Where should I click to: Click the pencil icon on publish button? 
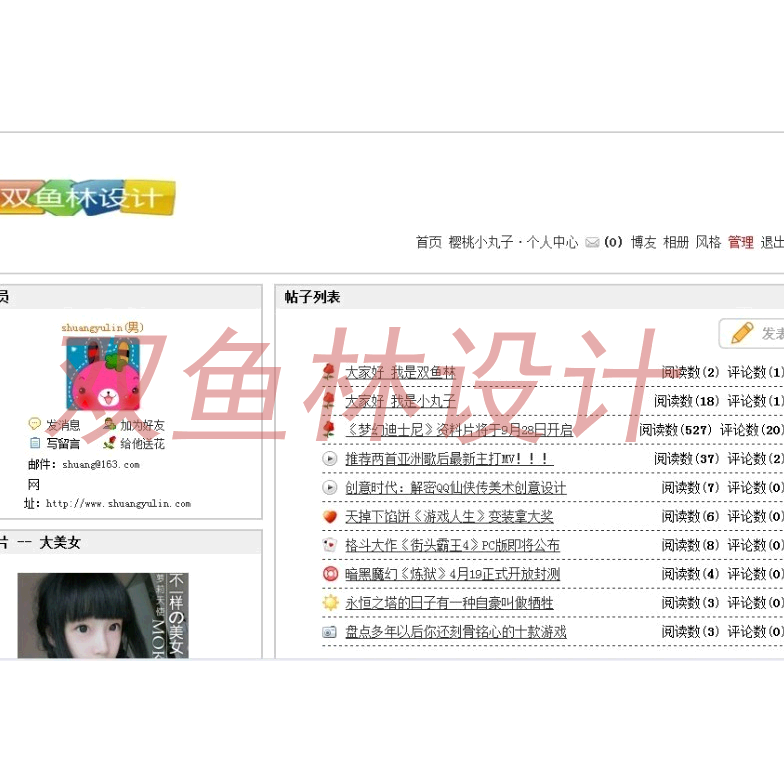pos(742,333)
